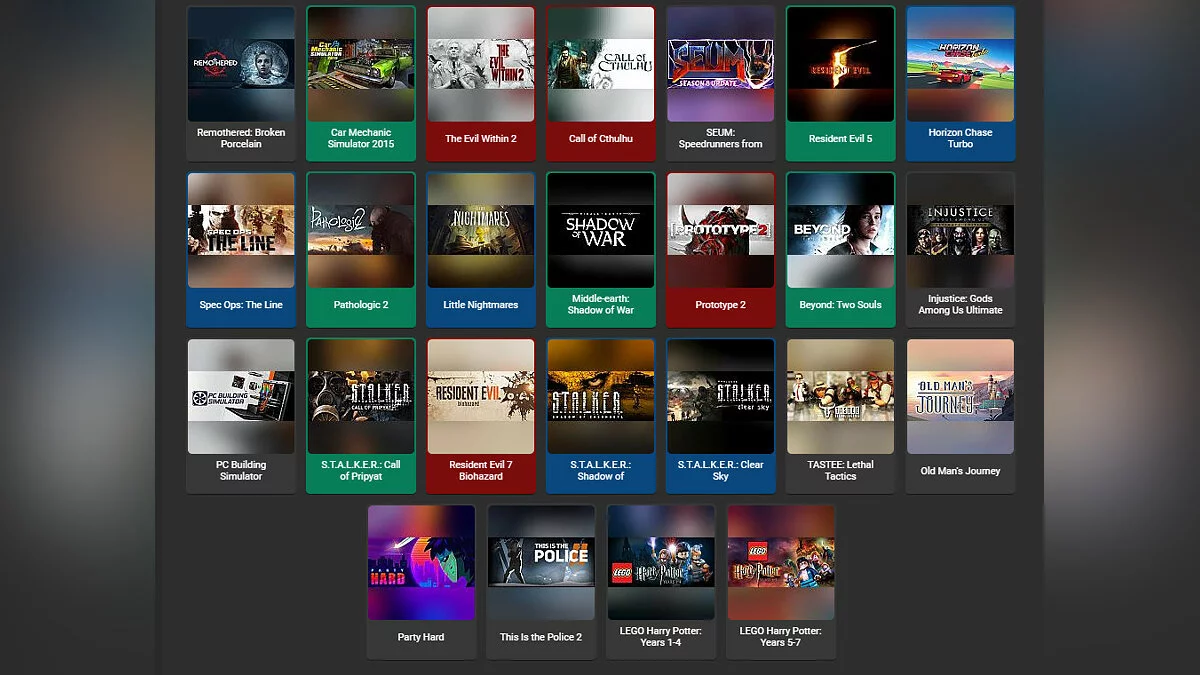Click the 'Resident Evil 5' title label
Viewport: 1200px width, 675px height.
(x=841, y=139)
